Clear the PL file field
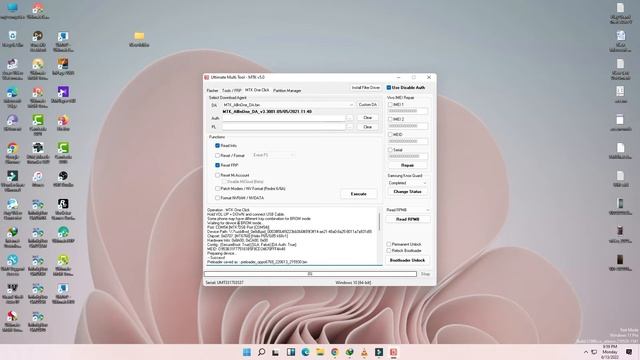640x360 pixels. 367,127
